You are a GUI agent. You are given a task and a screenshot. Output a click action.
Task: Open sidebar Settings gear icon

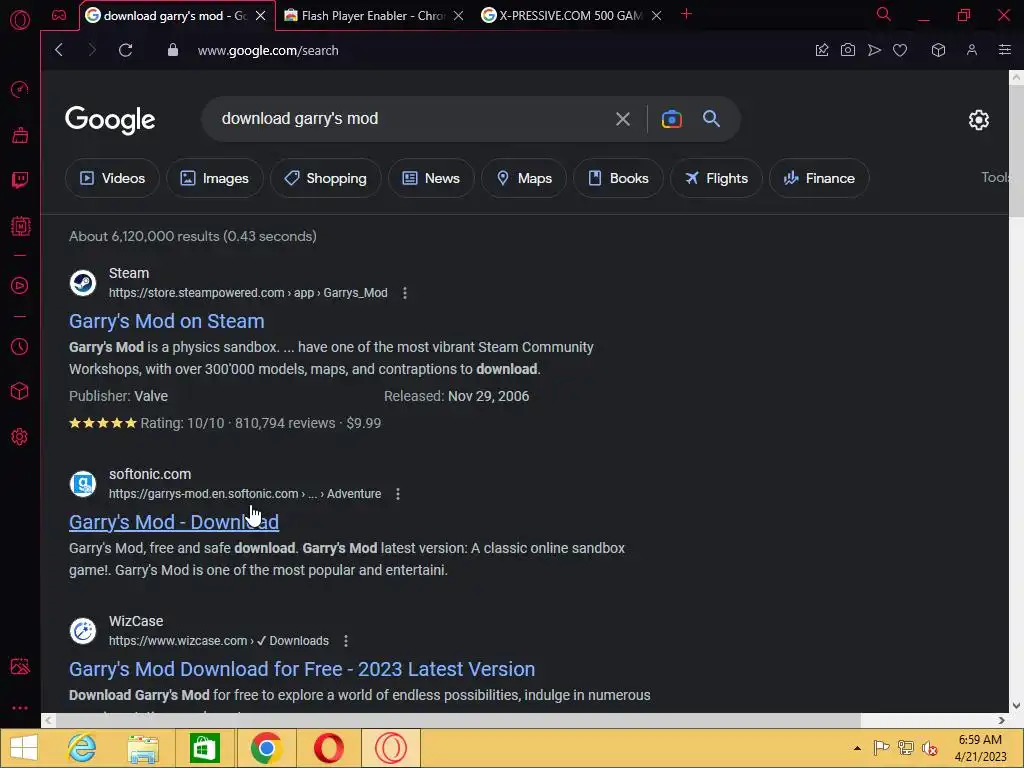(20, 437)
